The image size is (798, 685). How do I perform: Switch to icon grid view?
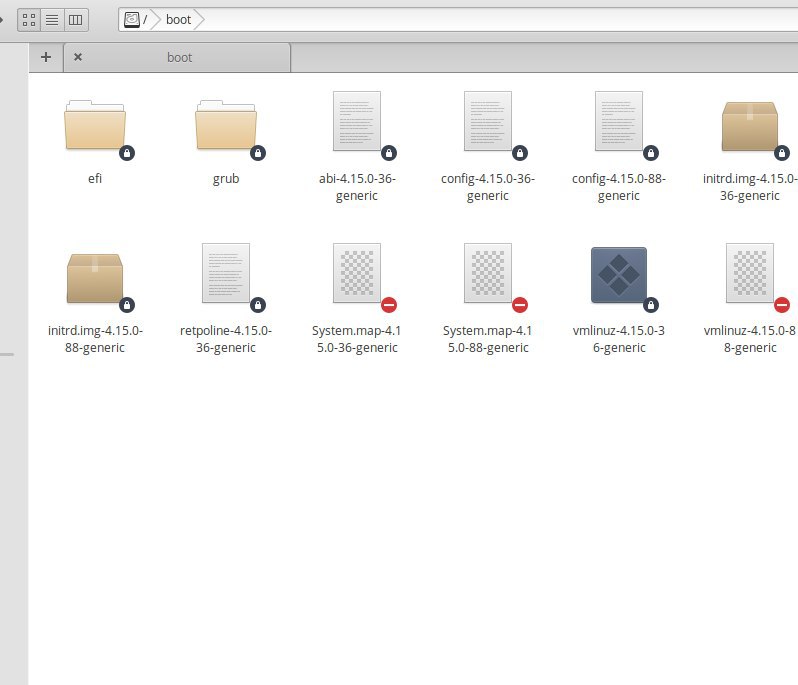(29, 20)
